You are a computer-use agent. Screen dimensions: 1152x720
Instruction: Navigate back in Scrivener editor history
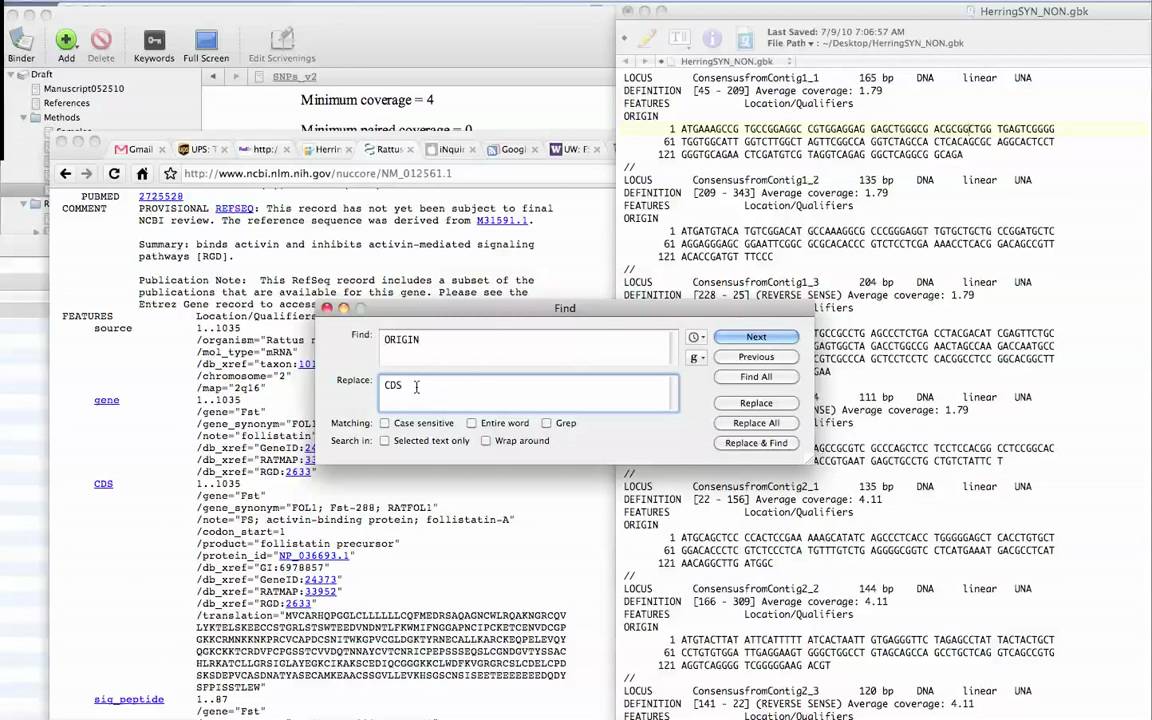[x=213, y=76]
